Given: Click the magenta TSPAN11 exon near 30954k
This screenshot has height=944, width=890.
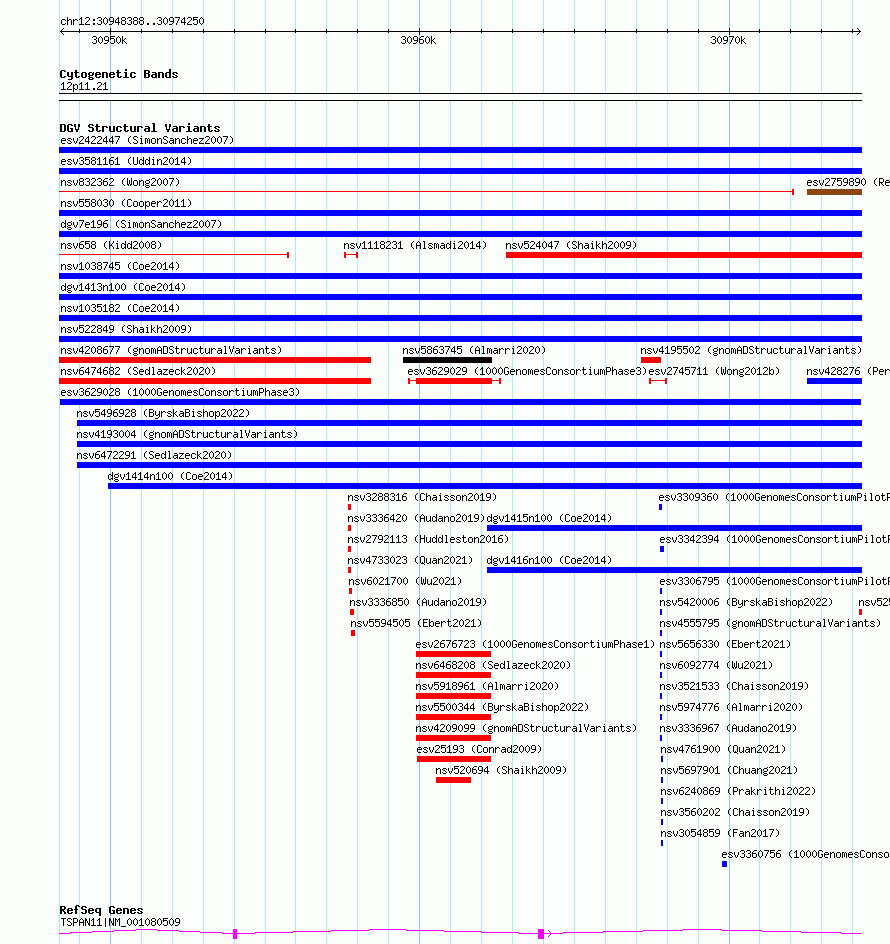Looking at the screenshot, I should tap(235, 934).
